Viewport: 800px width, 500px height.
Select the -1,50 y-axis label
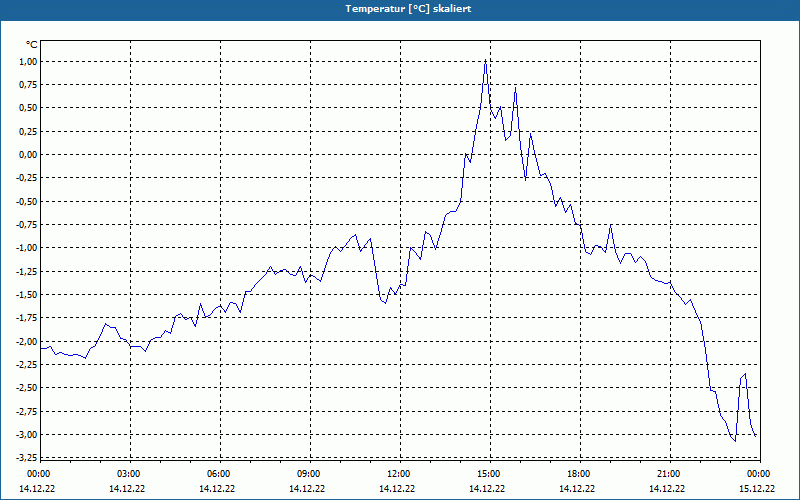(x=28, y=294)
